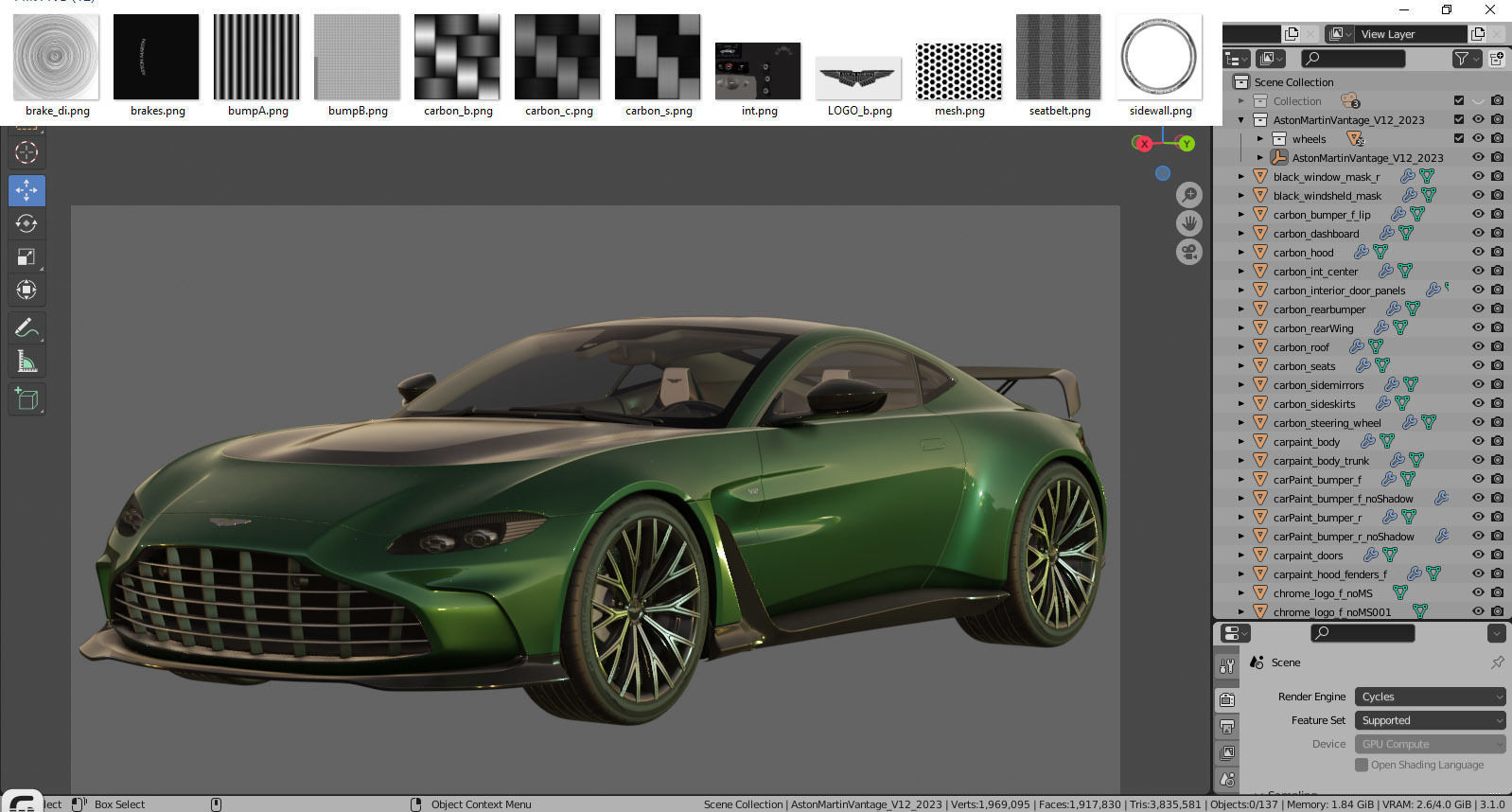Uncheck the wheels collection checkbox

(x=1459, y=138)
